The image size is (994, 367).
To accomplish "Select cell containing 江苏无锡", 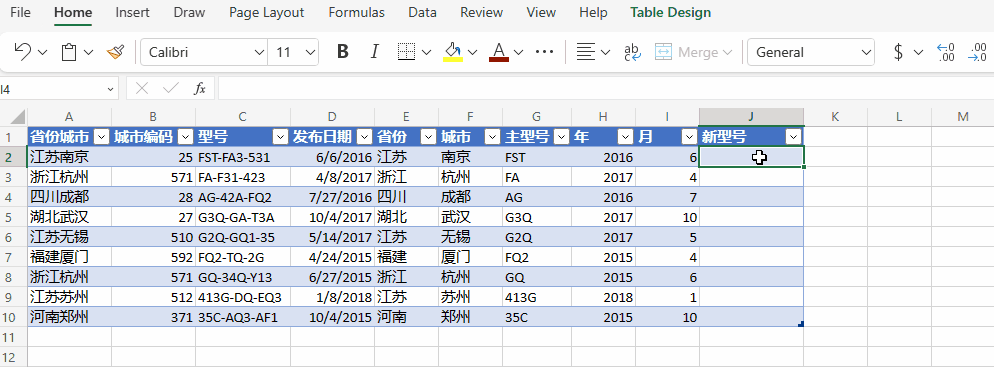I will [69, 237].
